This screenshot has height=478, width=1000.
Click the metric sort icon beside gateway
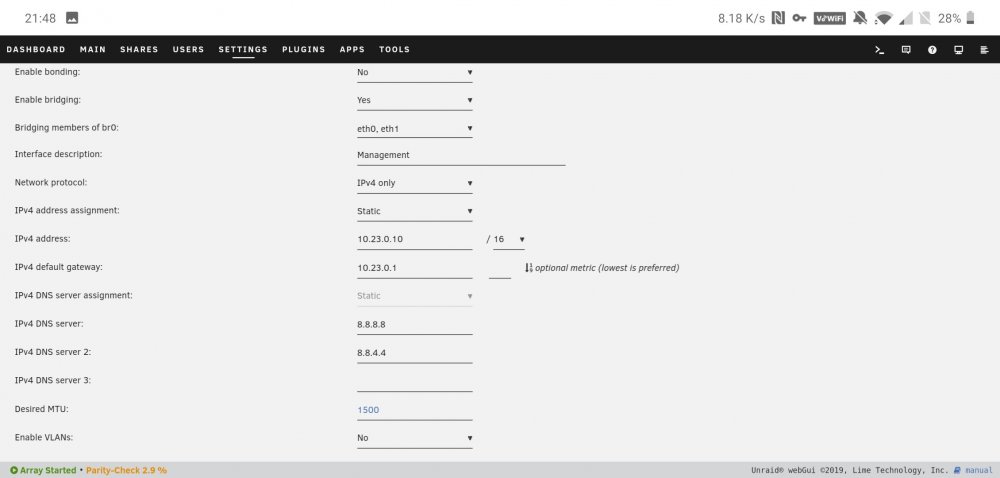(x=529, y=268)
